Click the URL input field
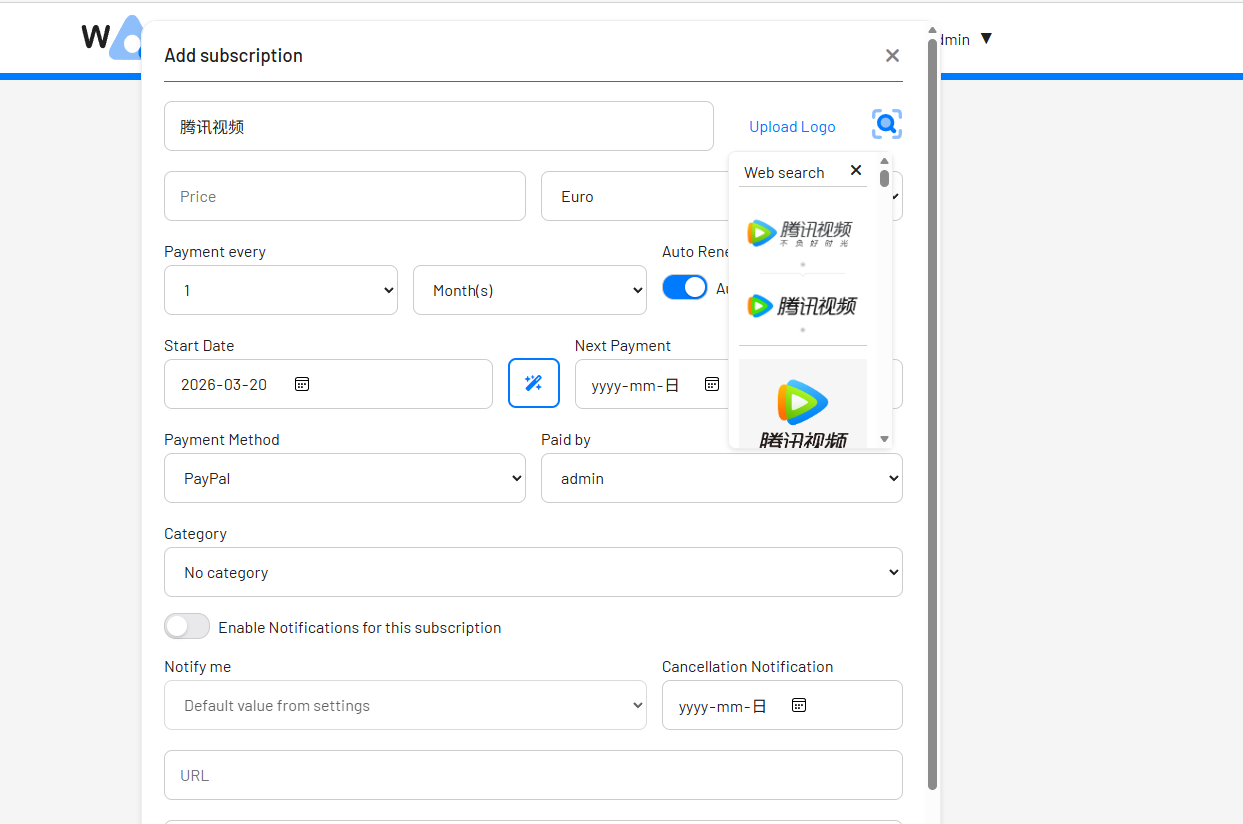The image size is (1243, 824). [x=533, y=775]
